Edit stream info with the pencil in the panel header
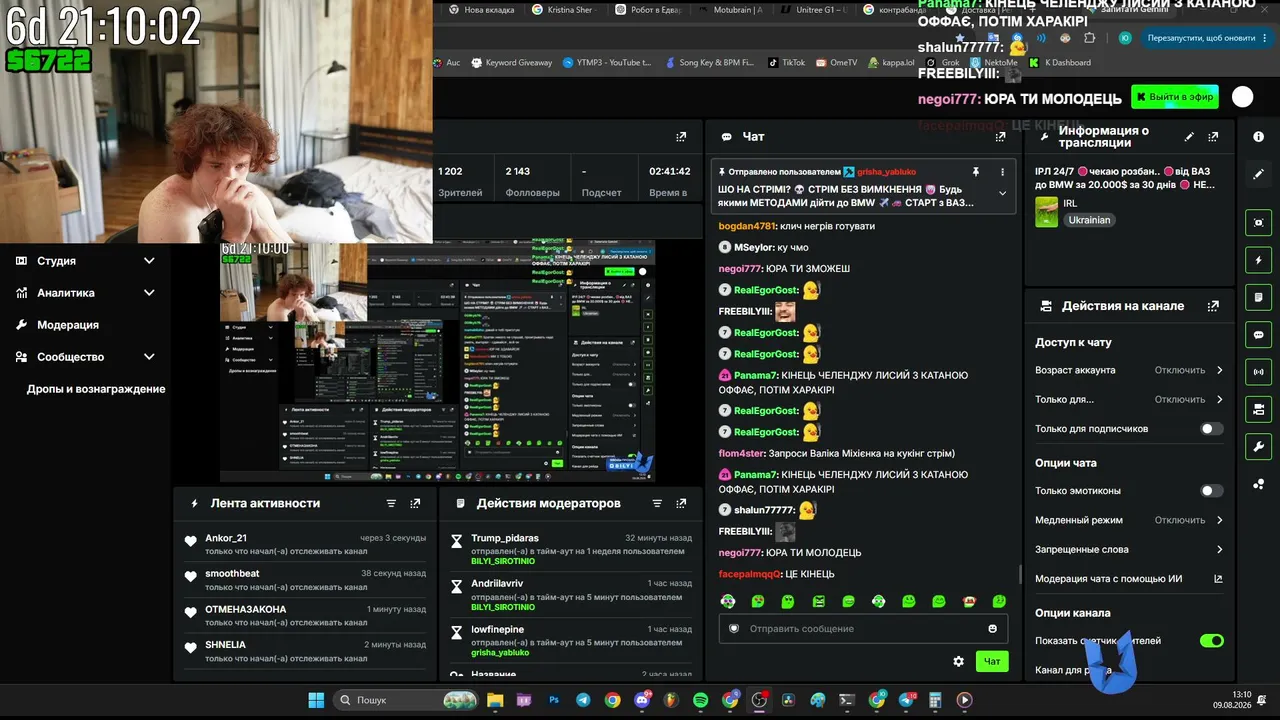 tap(1189, 137)
